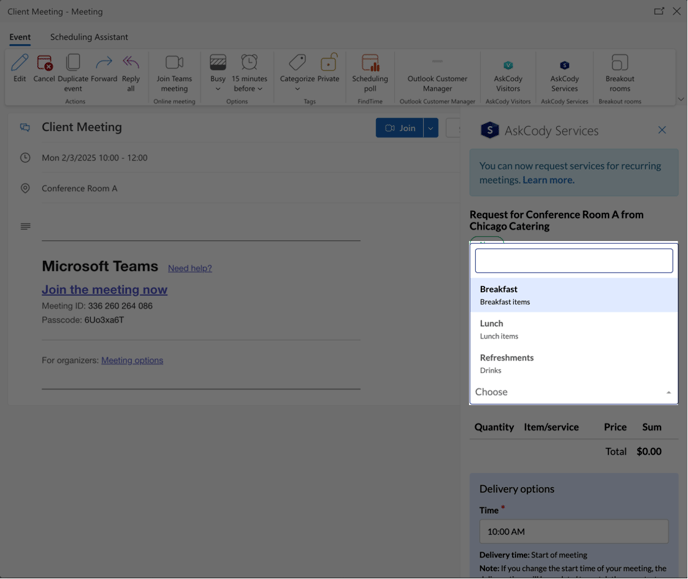Viewport: 688px width, 579px height.
Task: Click Meeting ID 336 260 264 086
Action: tap(97, 306)
